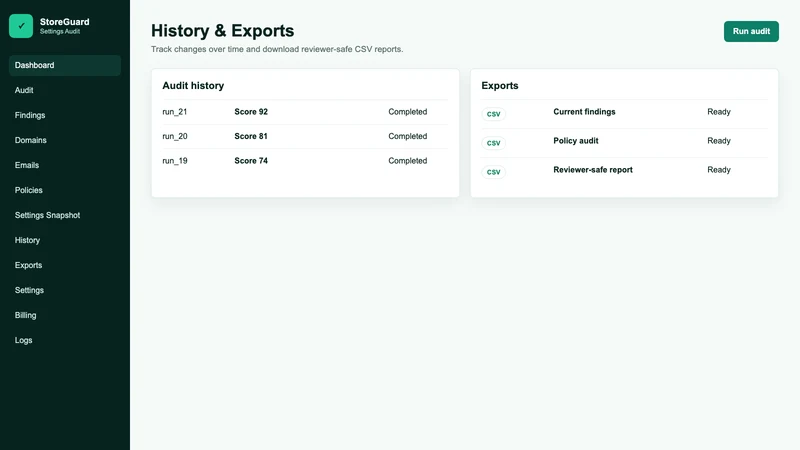Open the Emails sidebar section
800x450 pixels.
coord(65,165)
